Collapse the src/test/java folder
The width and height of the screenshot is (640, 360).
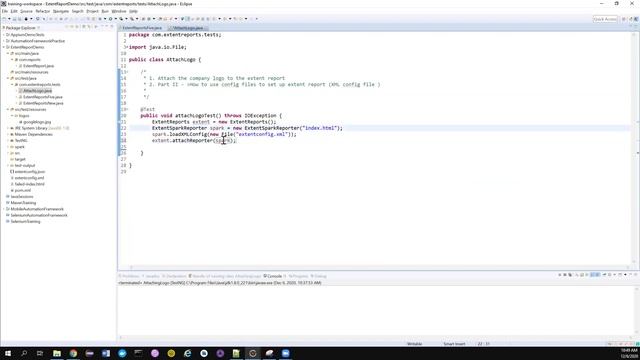pyautogui.click(x=7, y=78)
